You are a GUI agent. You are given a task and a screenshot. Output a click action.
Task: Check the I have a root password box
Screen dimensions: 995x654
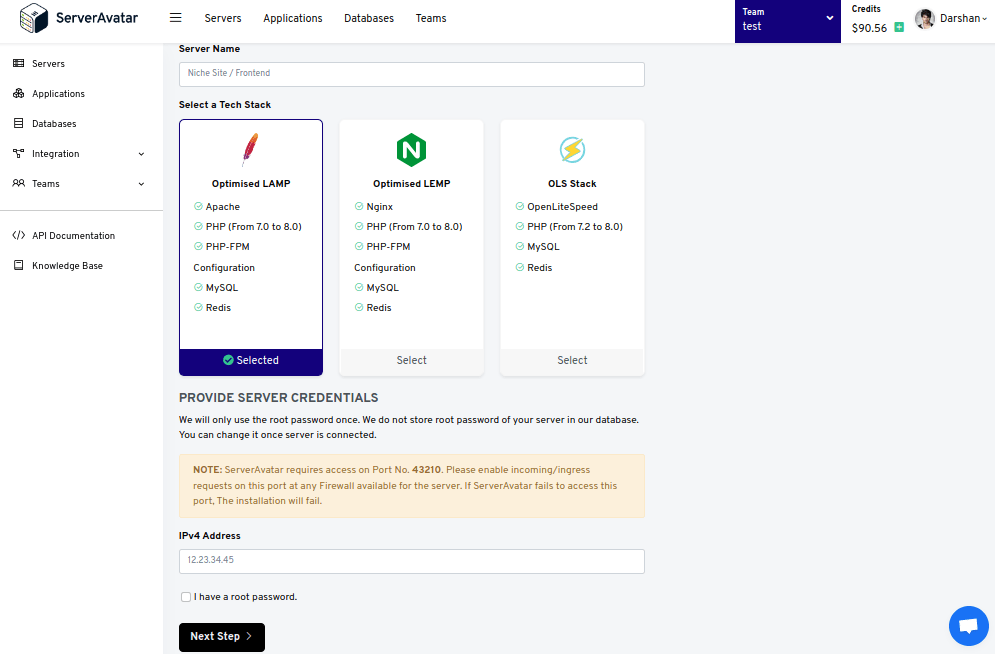tap(186, 597)
